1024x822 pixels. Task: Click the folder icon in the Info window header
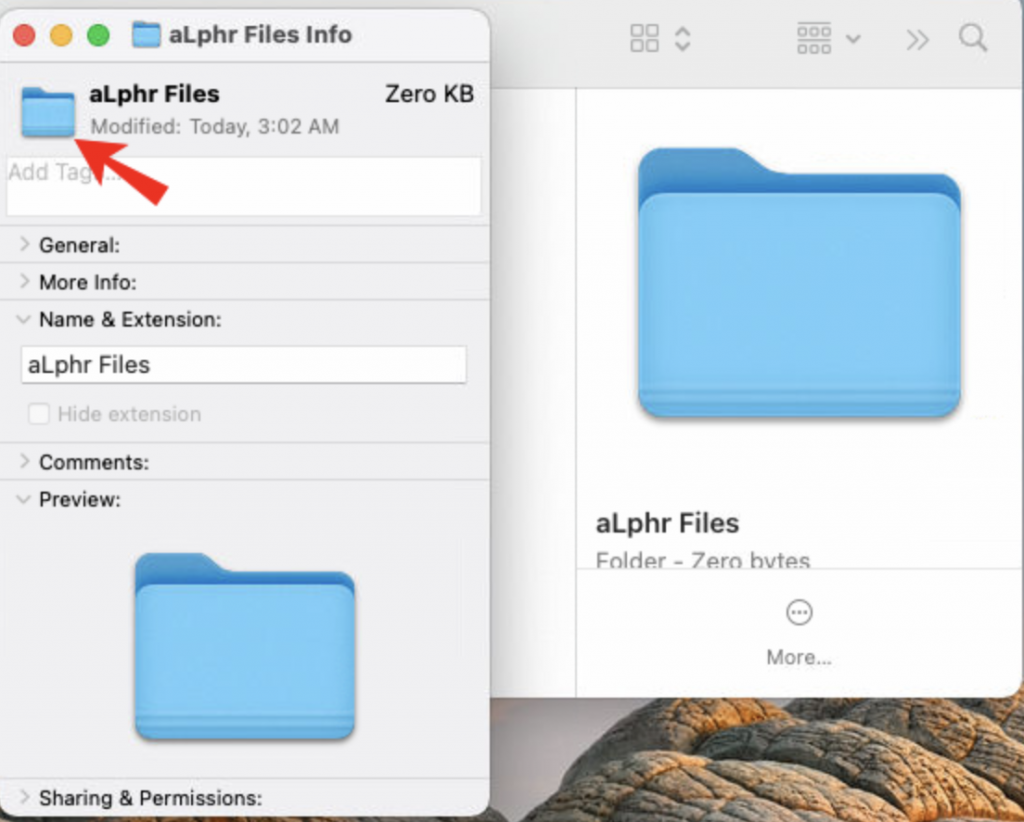coord(47,110)
